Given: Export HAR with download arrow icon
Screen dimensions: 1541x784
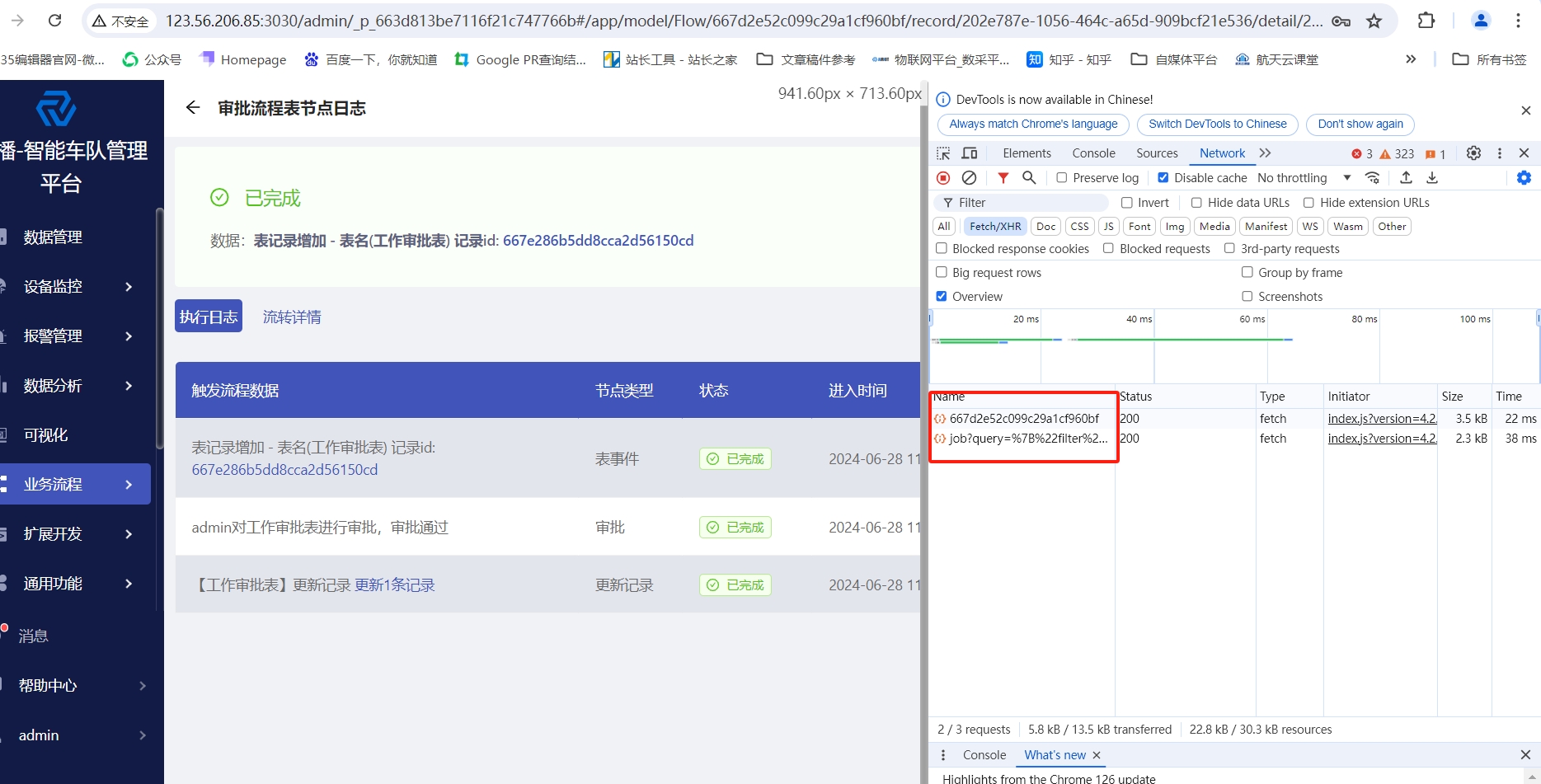Looking at the screenshot, I should [x=1432, y=177].
